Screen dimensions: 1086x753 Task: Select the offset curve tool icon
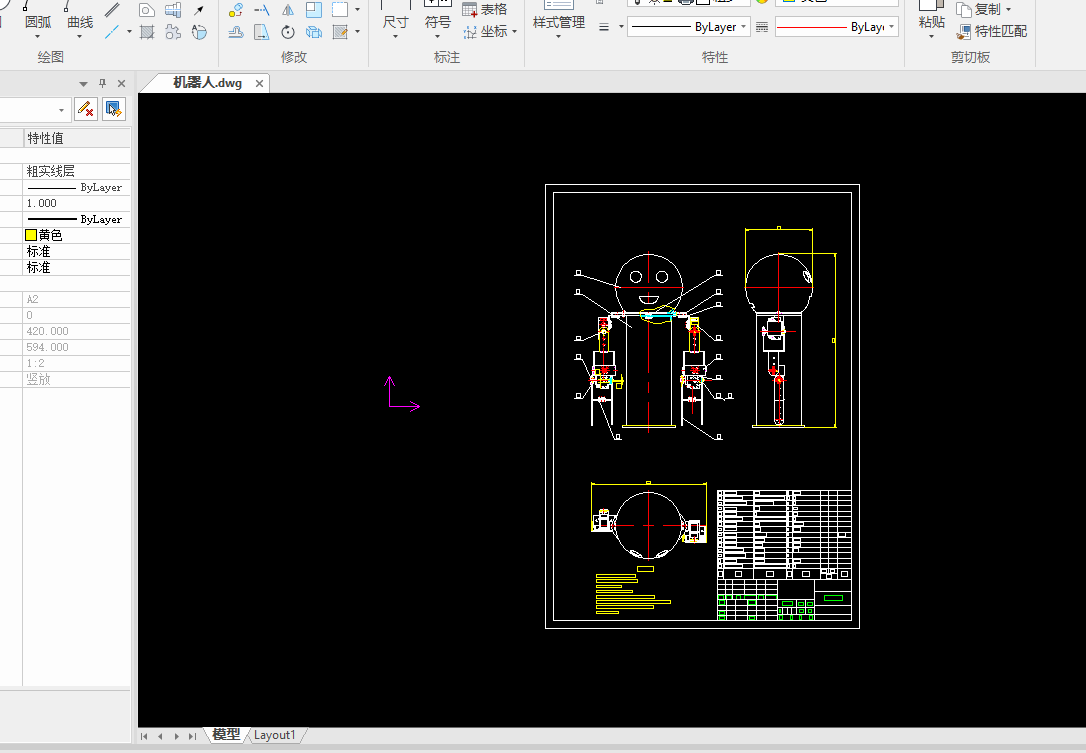pyautogui.click(x=235, y=31)
